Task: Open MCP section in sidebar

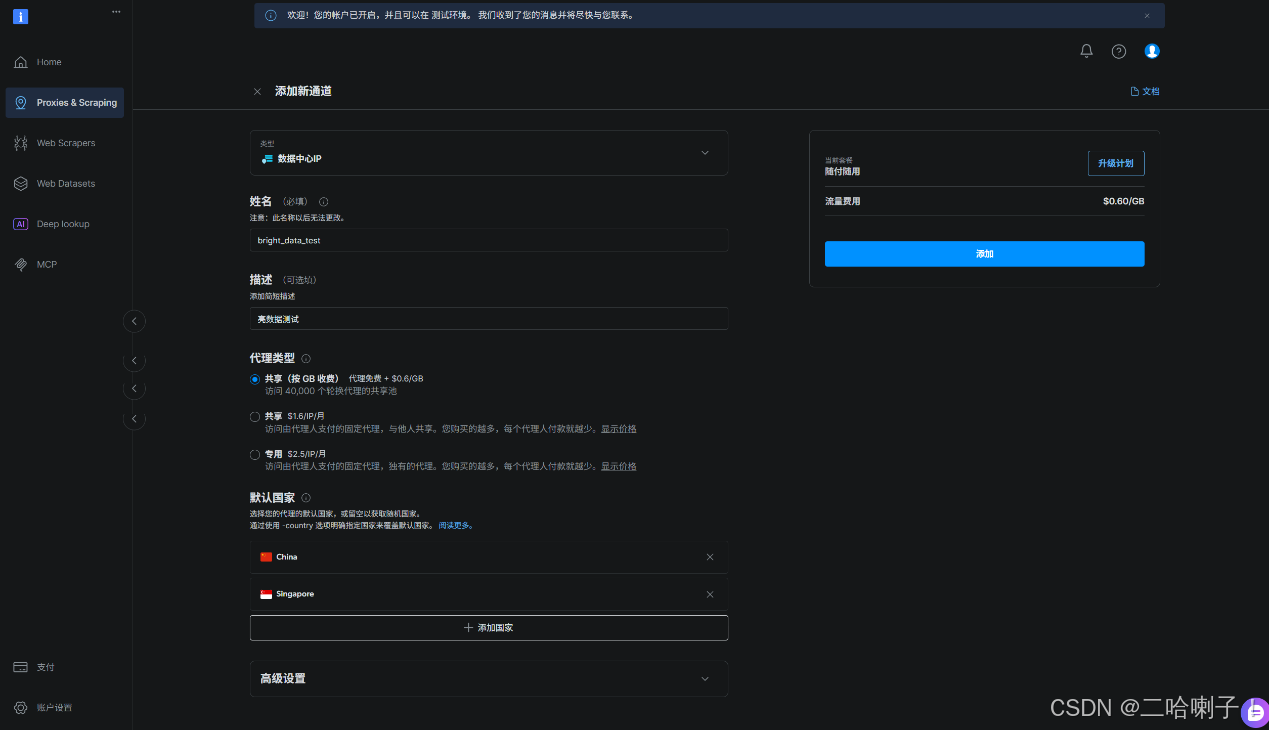Action: click(x=66, y=265)
